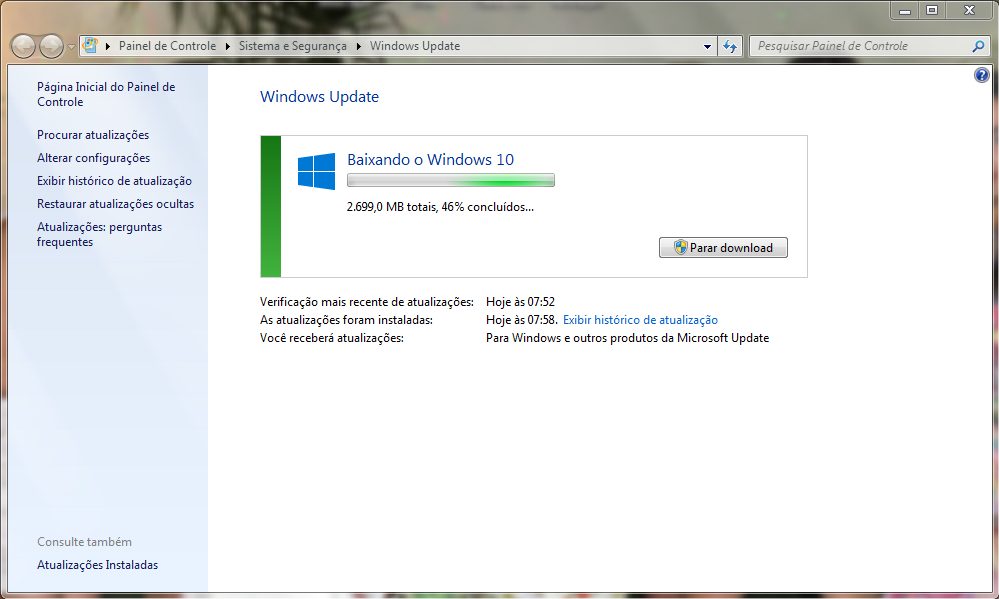Expand arrow after Sistema e Segurança breadcrumb
This screenshot has width=999, height=599.
359,46
